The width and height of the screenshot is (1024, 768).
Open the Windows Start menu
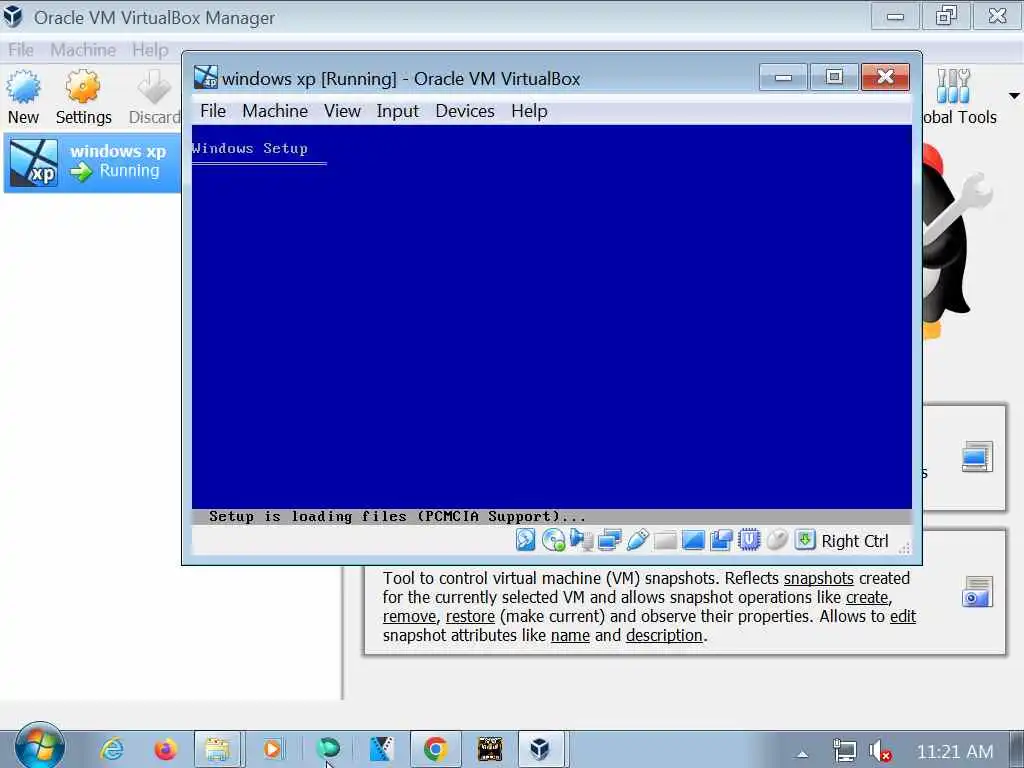click(x=39, y=746)
